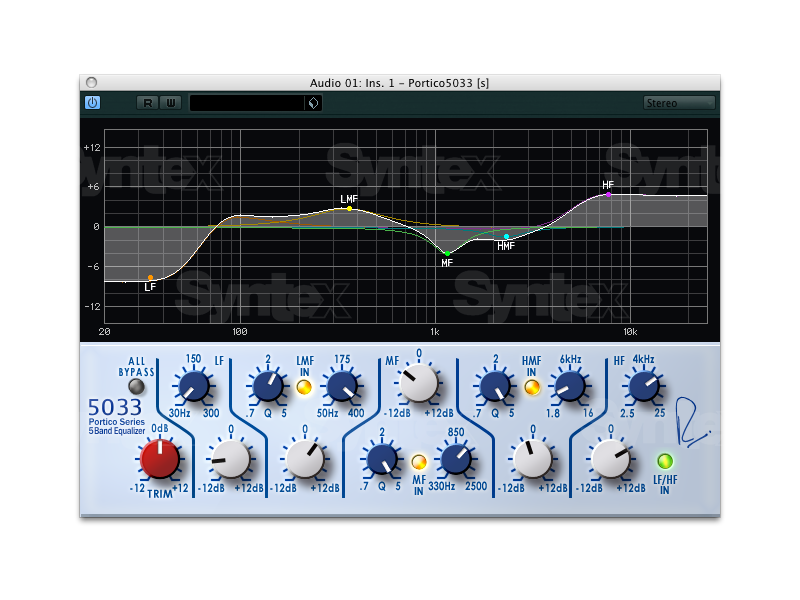Click the HF frequency knob at 4kHz
Image resolution: width=800 pixels, height=600 pixels.
(642, 385)
